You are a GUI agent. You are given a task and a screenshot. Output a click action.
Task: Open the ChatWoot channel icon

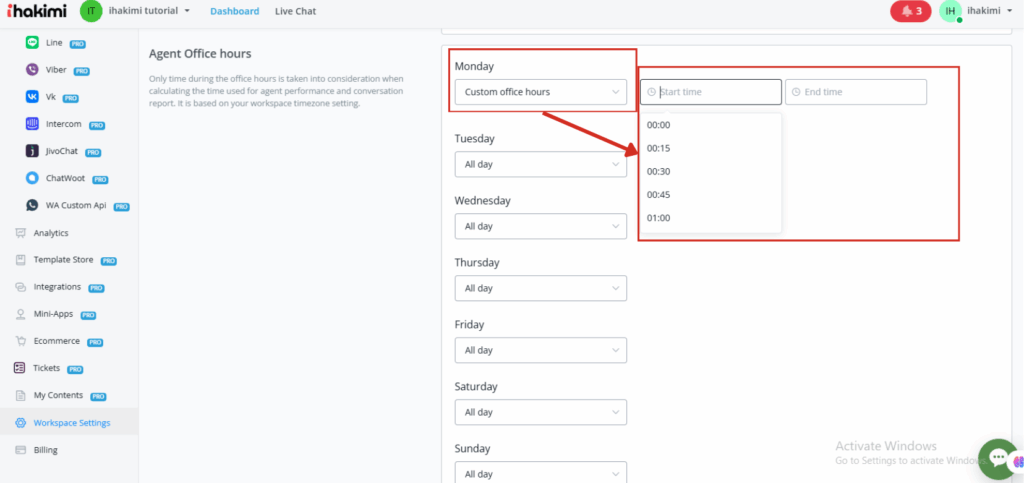click(x=33, y=178)
